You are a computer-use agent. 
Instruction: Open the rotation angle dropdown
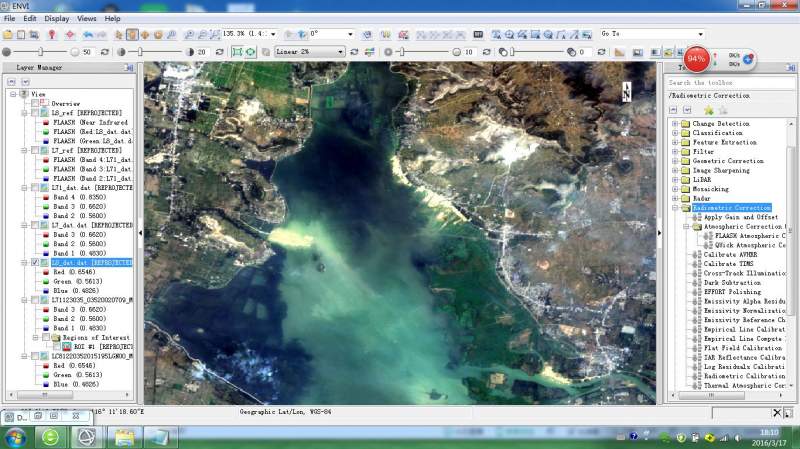pos(351,34)
